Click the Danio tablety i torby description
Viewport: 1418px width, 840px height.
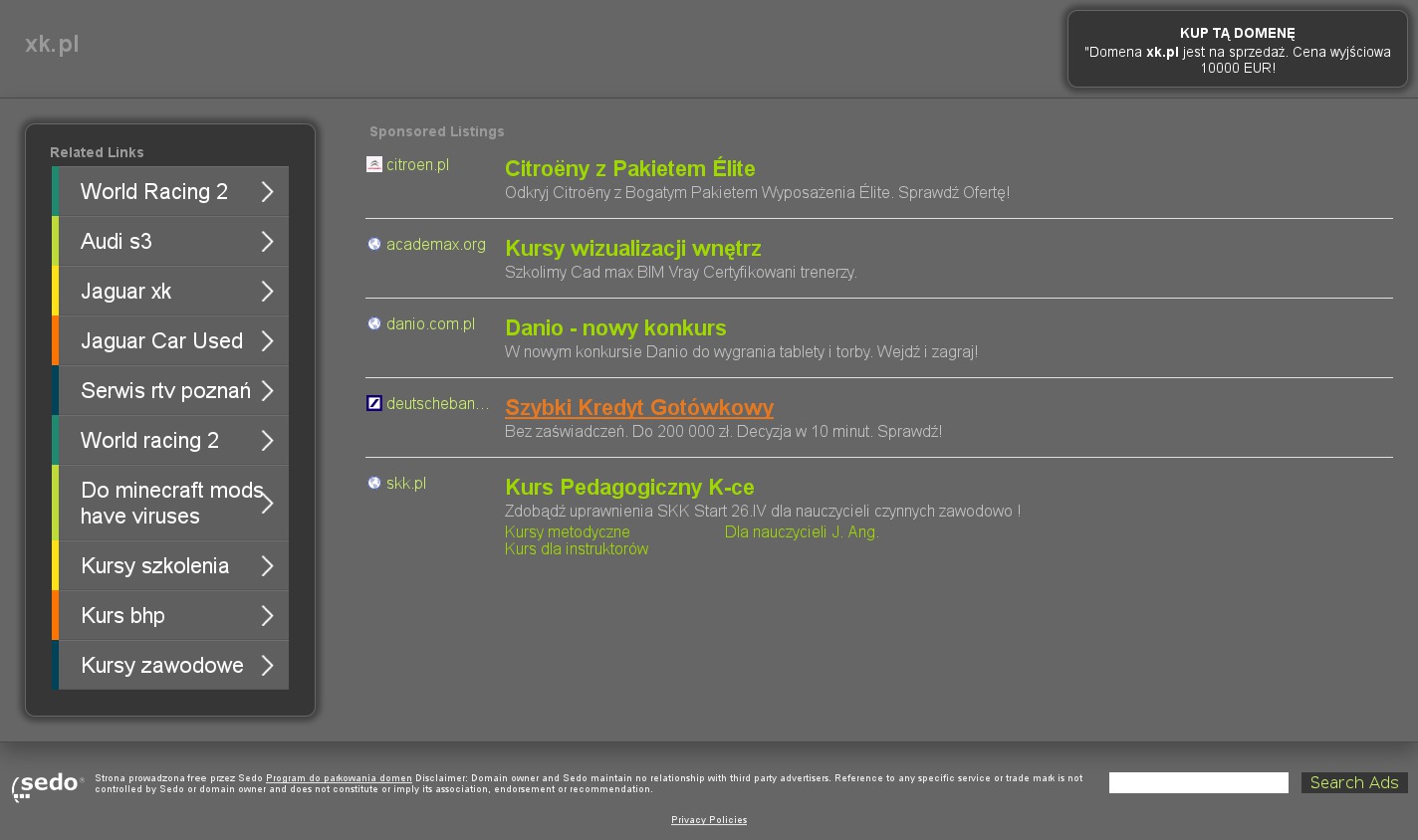741,352
